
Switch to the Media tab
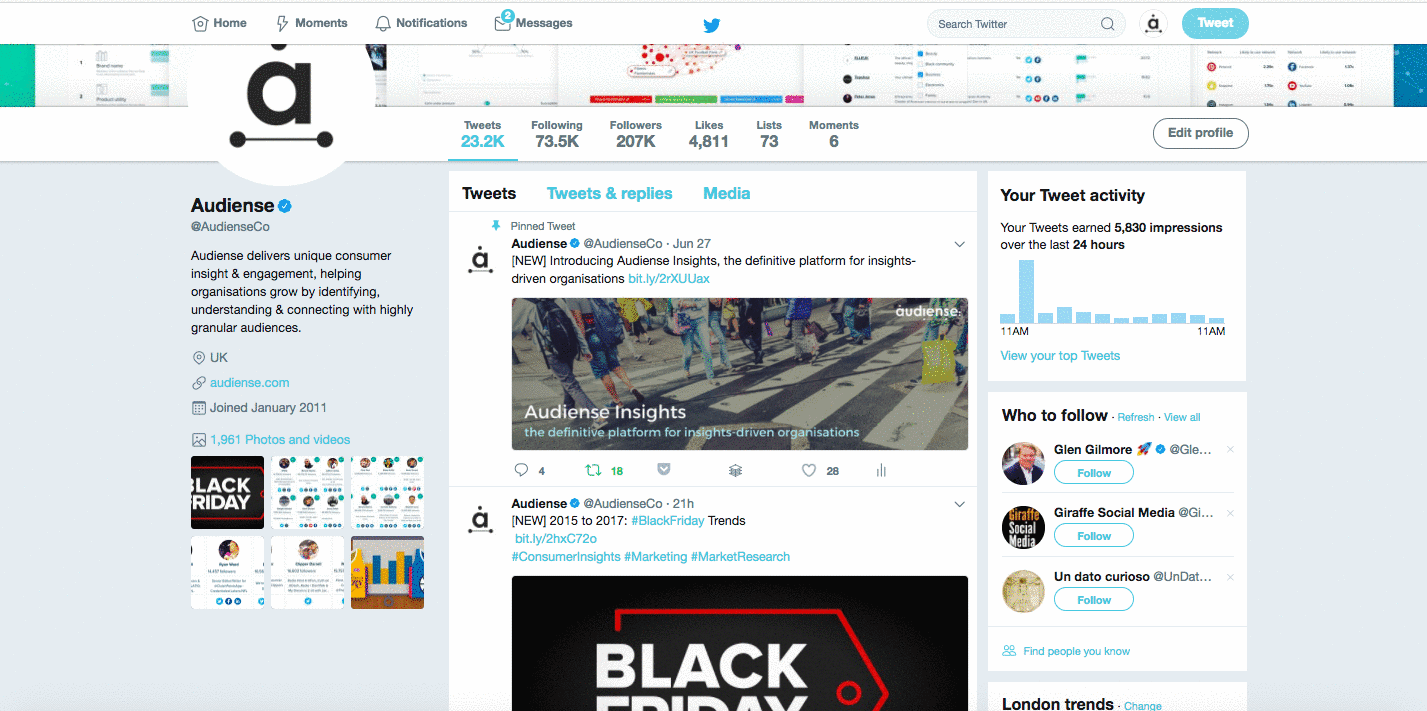[727, 194]
